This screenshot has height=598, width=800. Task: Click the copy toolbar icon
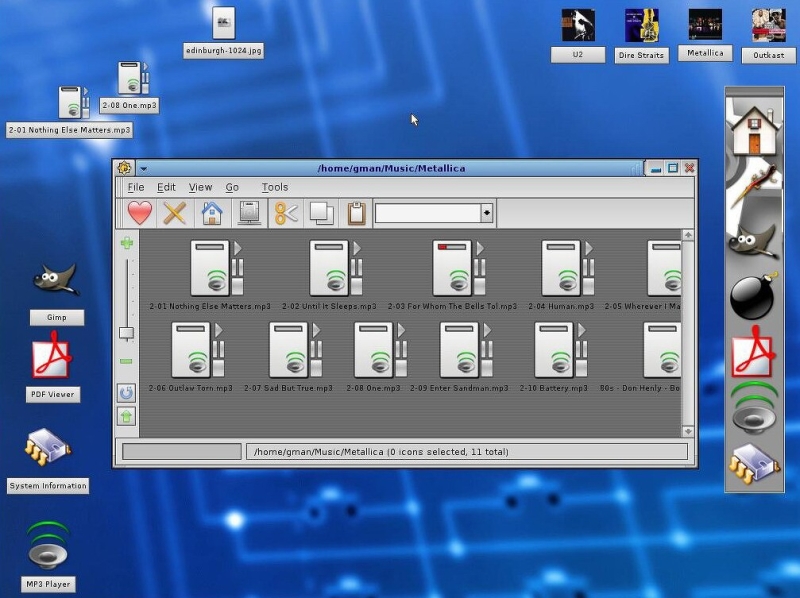321,213
